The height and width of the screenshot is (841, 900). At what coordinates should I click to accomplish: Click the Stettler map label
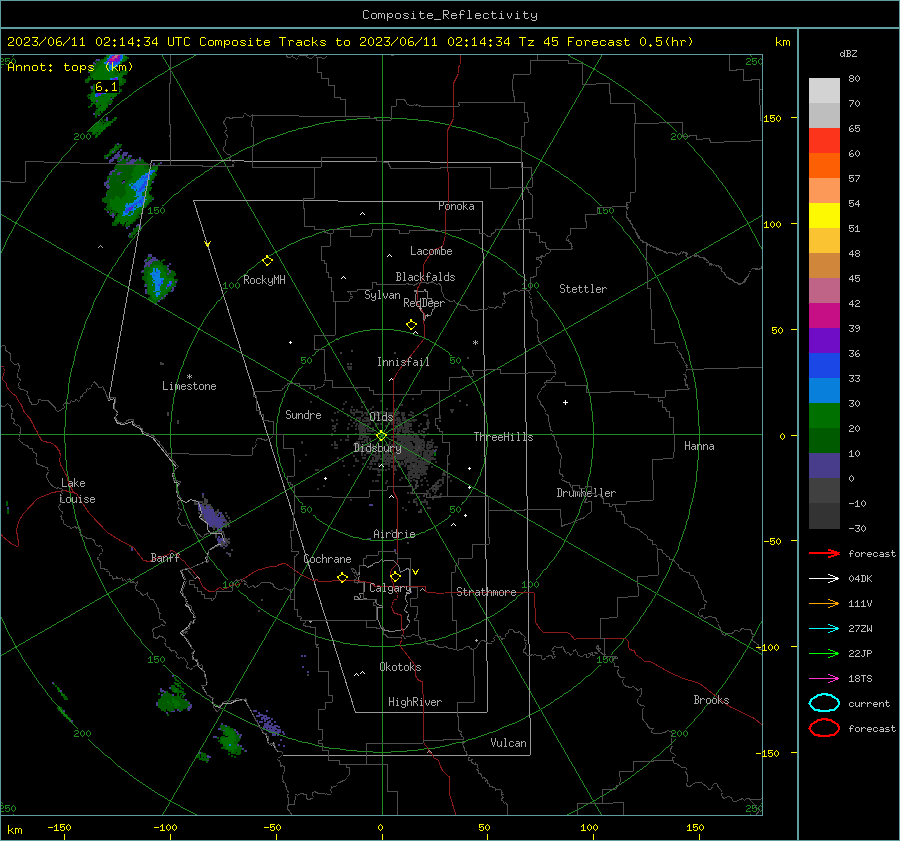click(x=583, y=289)
